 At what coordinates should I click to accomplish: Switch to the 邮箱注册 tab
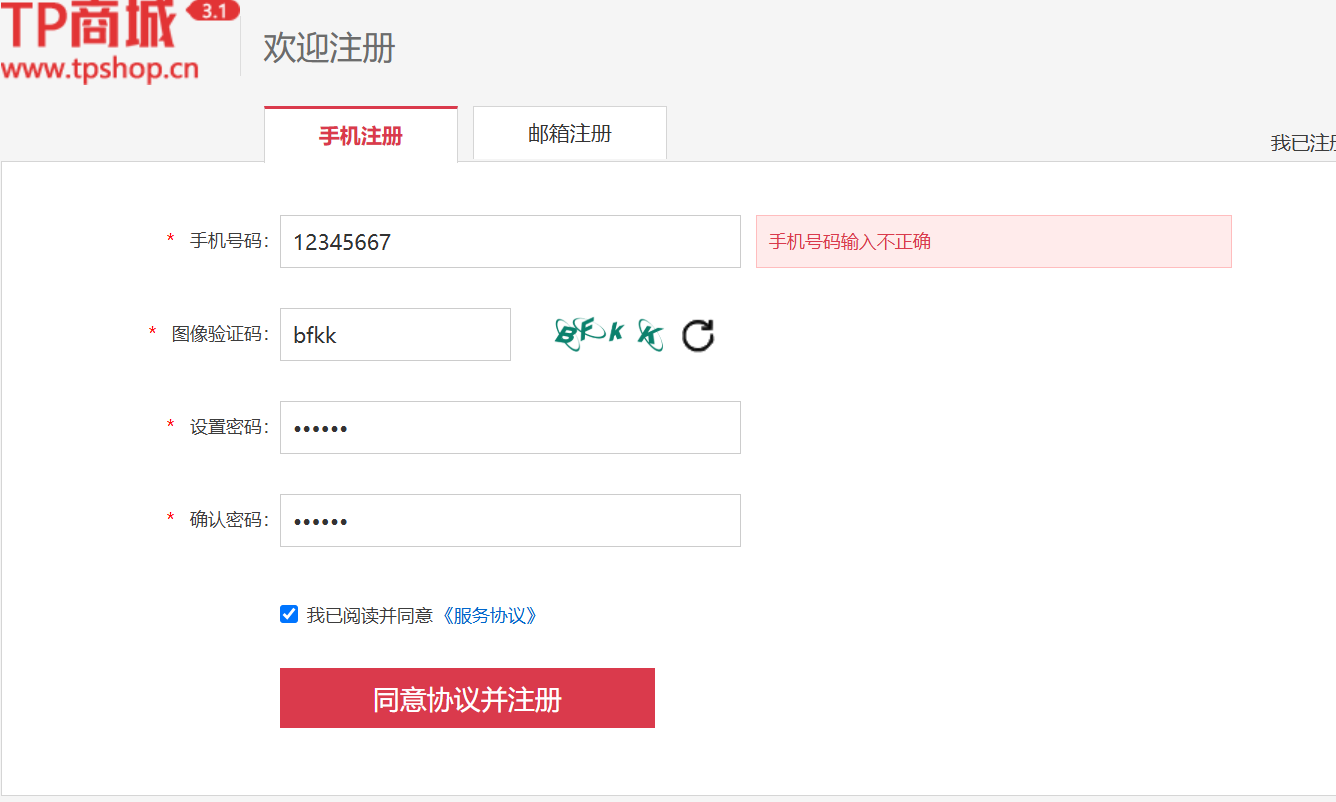568,132
